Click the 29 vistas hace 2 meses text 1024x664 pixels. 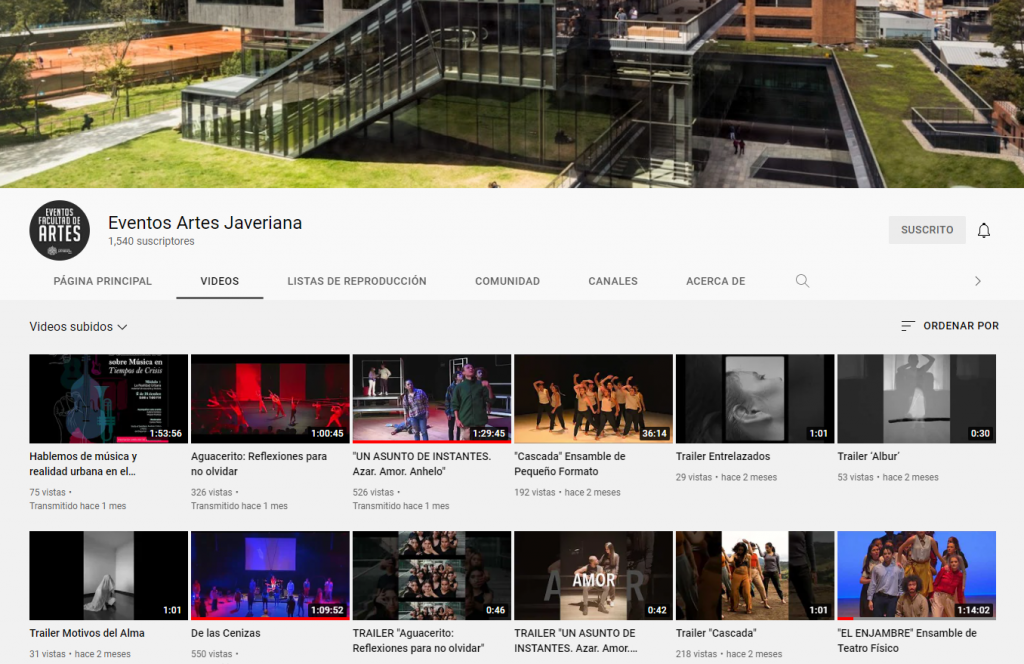pos(726,477)
